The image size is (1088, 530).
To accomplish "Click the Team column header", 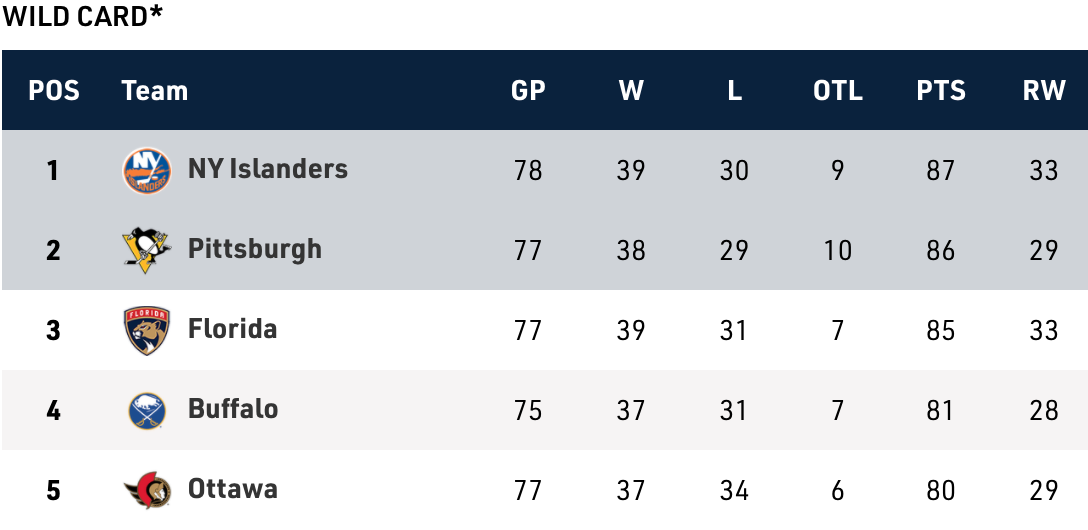I will (x=154, y=91).
